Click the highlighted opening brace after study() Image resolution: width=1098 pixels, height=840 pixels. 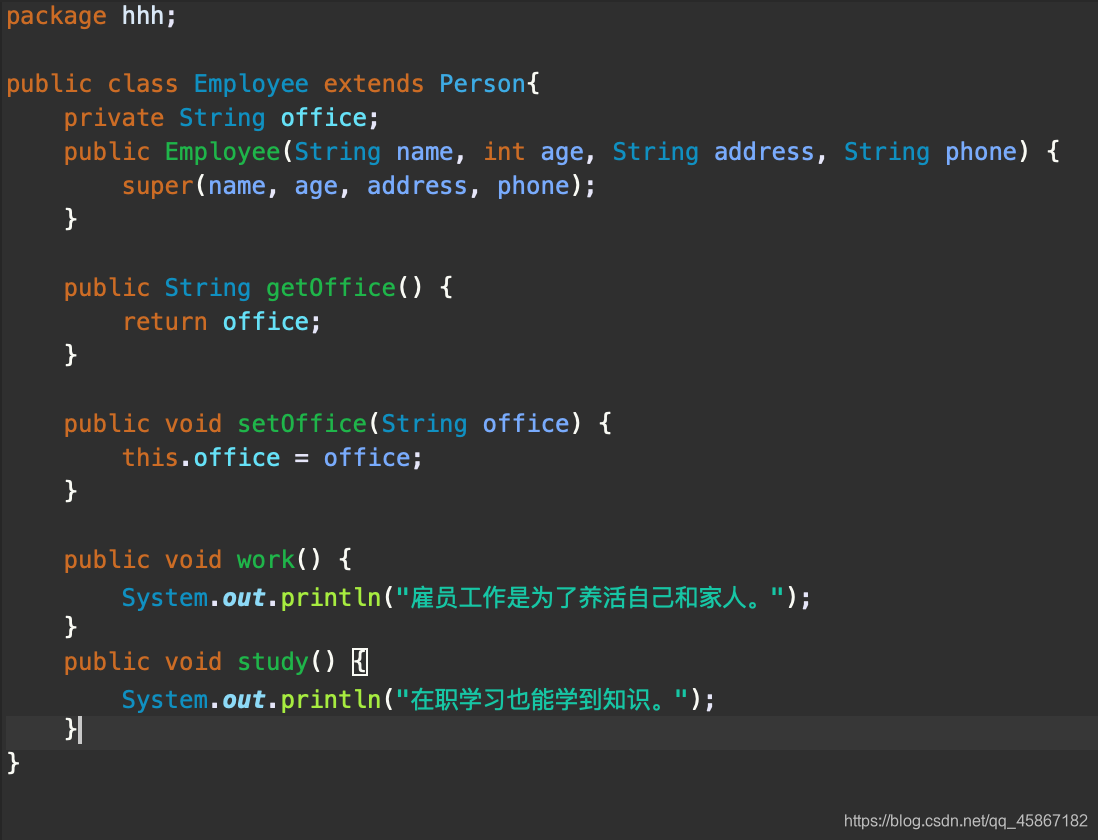point(359,662)
